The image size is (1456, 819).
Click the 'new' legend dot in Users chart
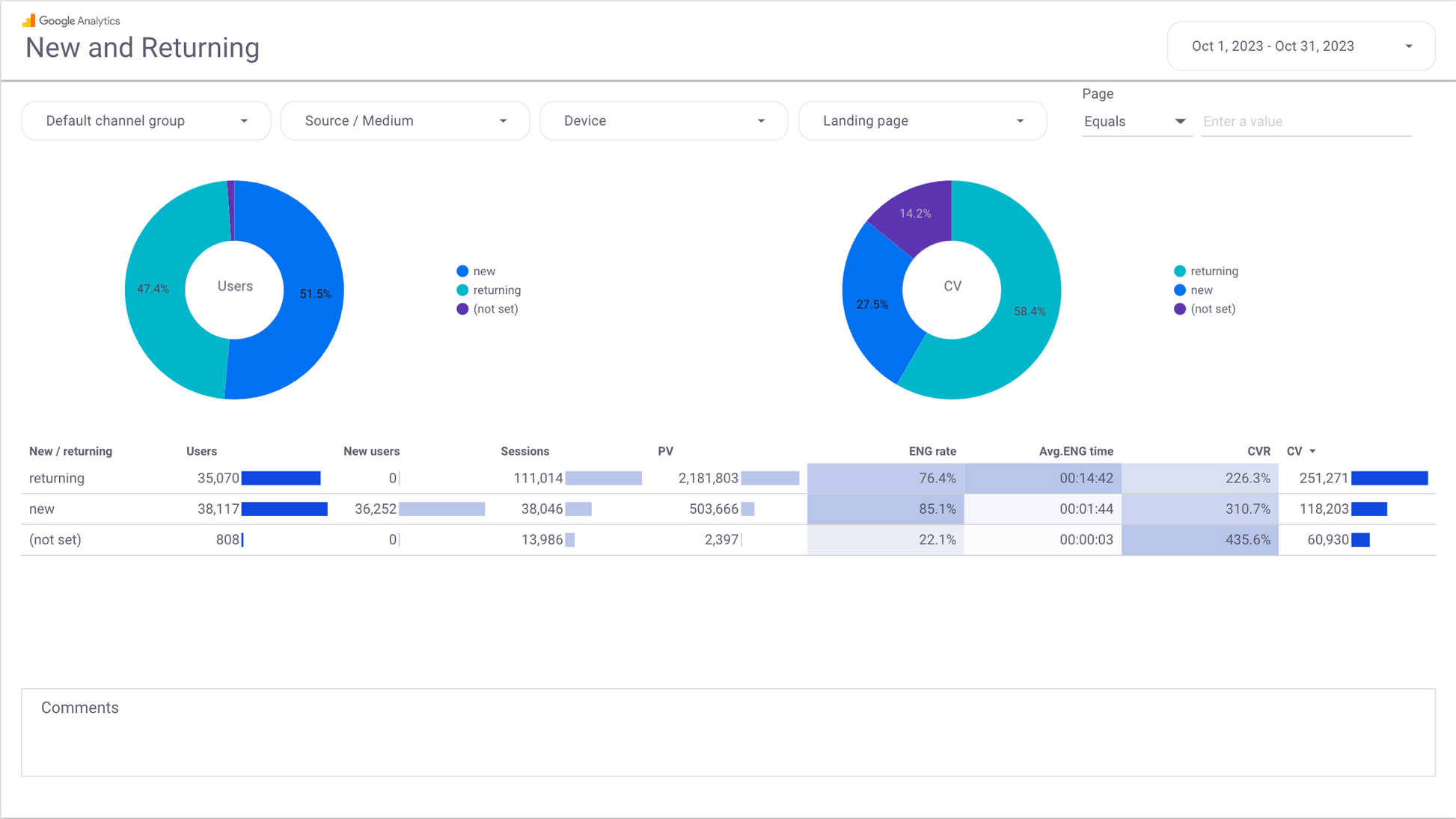click(462, 272)
